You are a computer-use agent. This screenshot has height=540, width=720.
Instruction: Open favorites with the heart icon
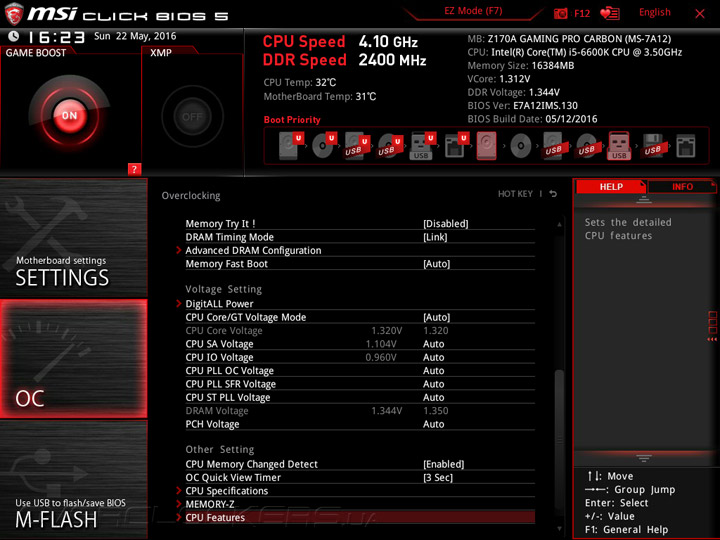coord(610,14)
